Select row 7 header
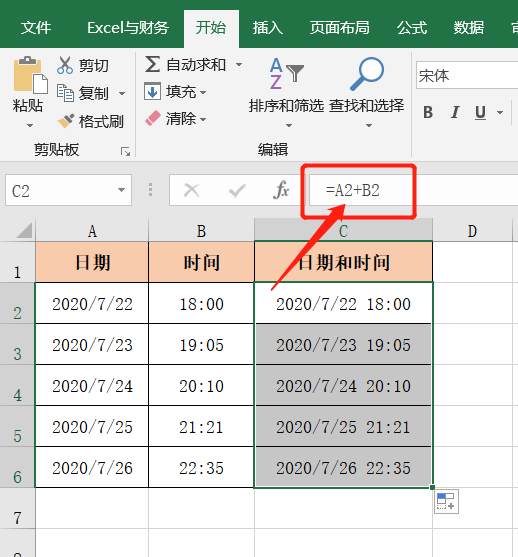The height and width of the screenshot is (557, 518). click(17, 508)
